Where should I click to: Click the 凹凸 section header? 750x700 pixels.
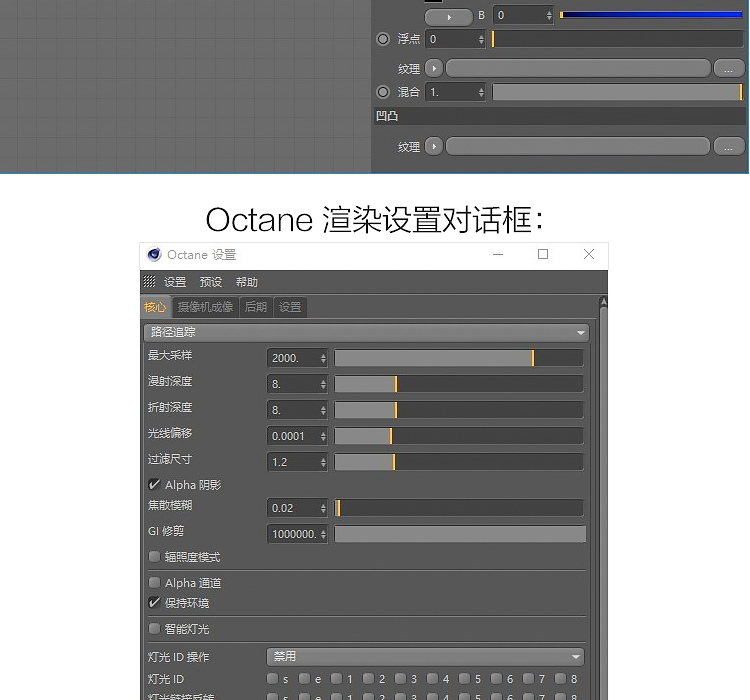(x=559, y=116)
